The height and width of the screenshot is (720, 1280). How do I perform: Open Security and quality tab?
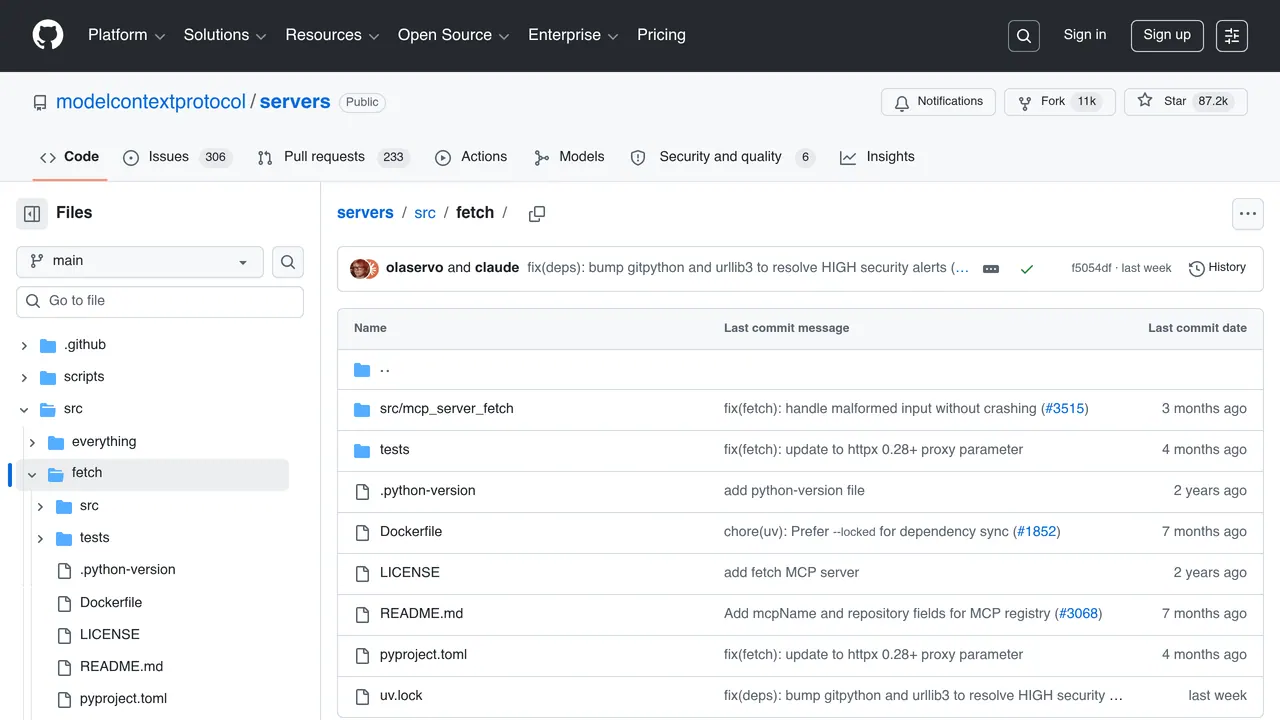pos(722,157)
